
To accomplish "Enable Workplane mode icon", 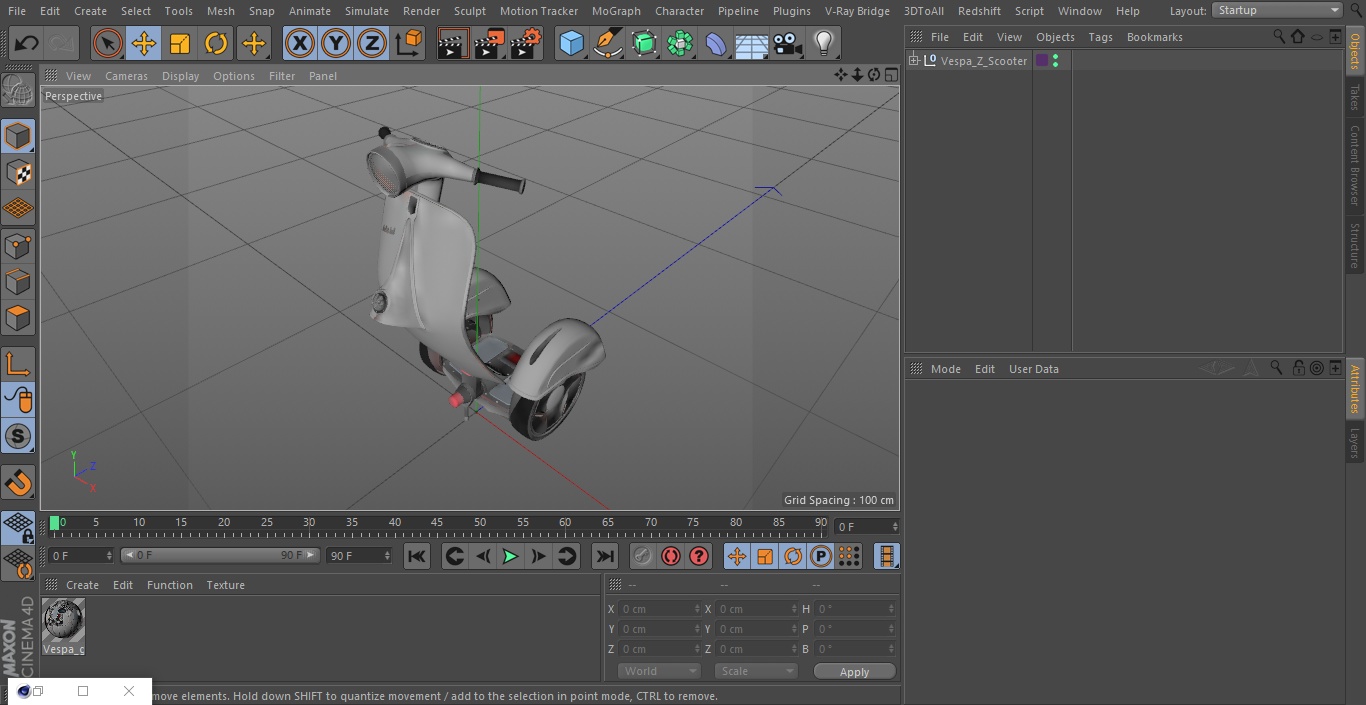I will tap(18, 209).
